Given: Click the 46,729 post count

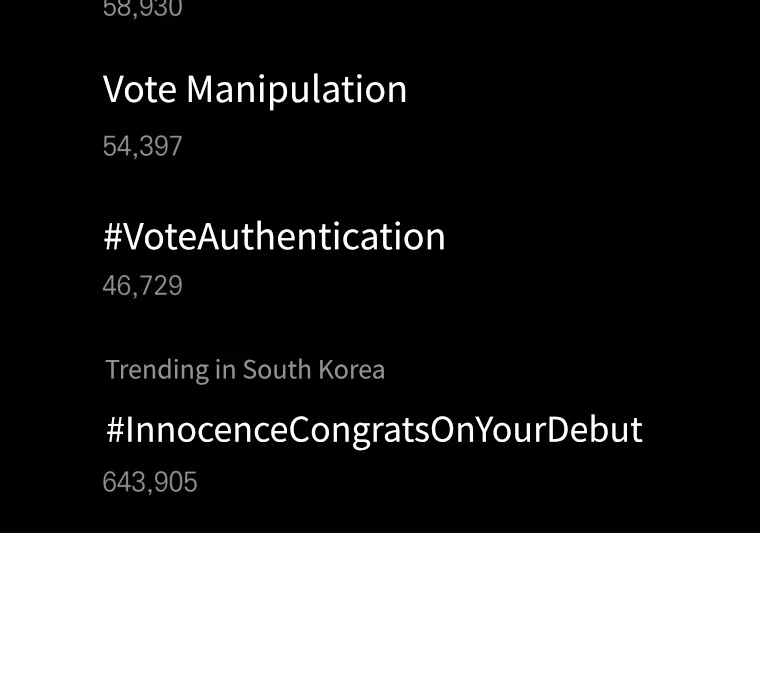Looking at the screenshot, I should (x=142, y=286).
